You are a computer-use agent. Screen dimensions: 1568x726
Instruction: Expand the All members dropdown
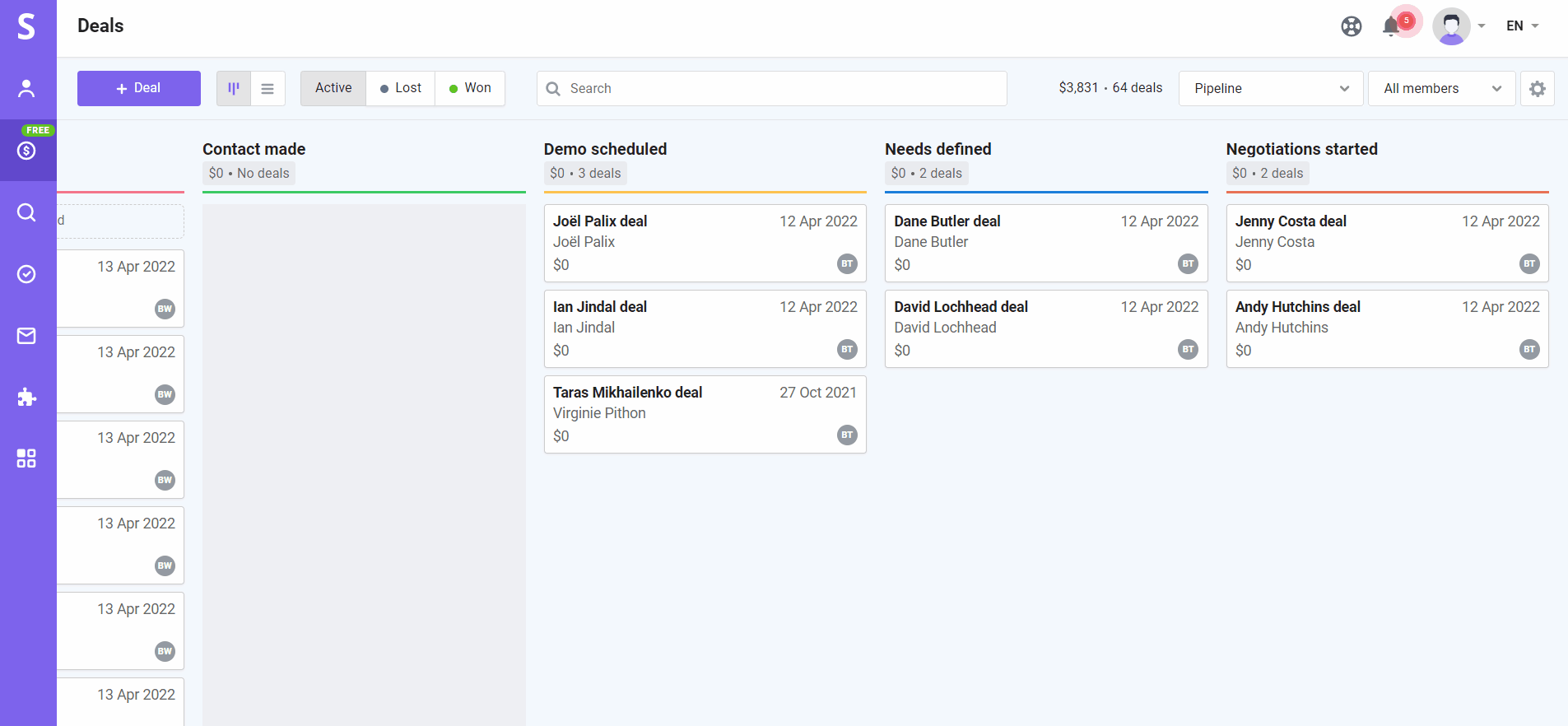pyautogui.click(x=1442, y=88)
